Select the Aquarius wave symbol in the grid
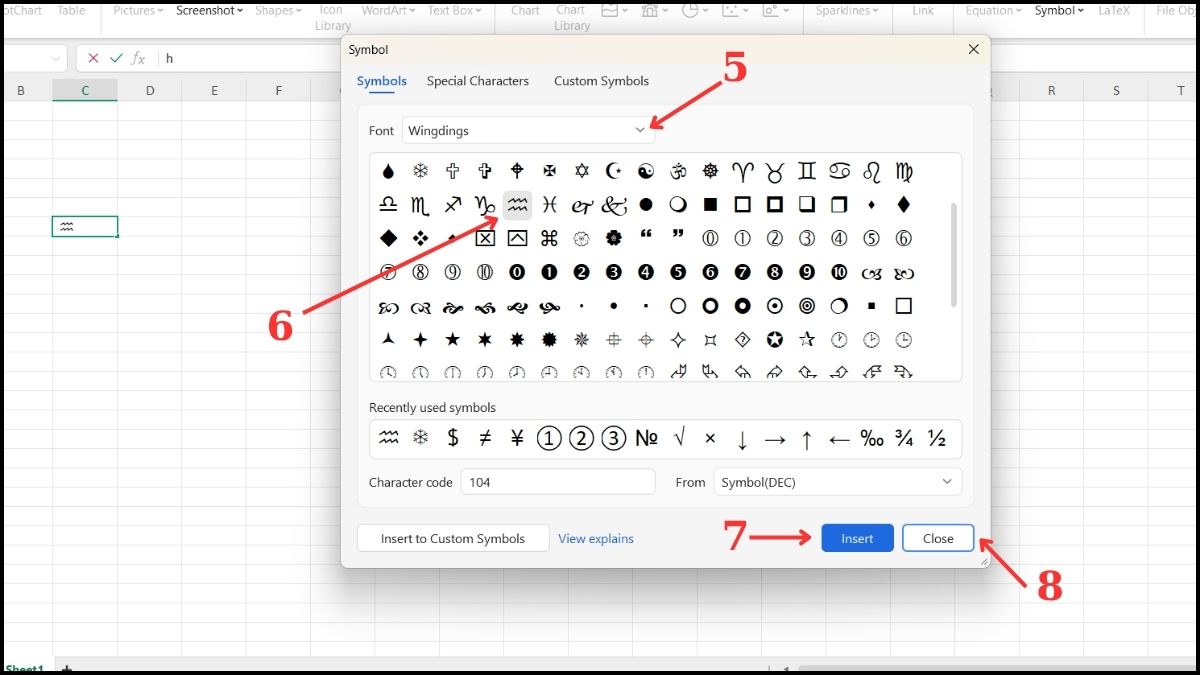This screenshot has width=1200, height=675. pyautogui.click(x=517, y=205)
